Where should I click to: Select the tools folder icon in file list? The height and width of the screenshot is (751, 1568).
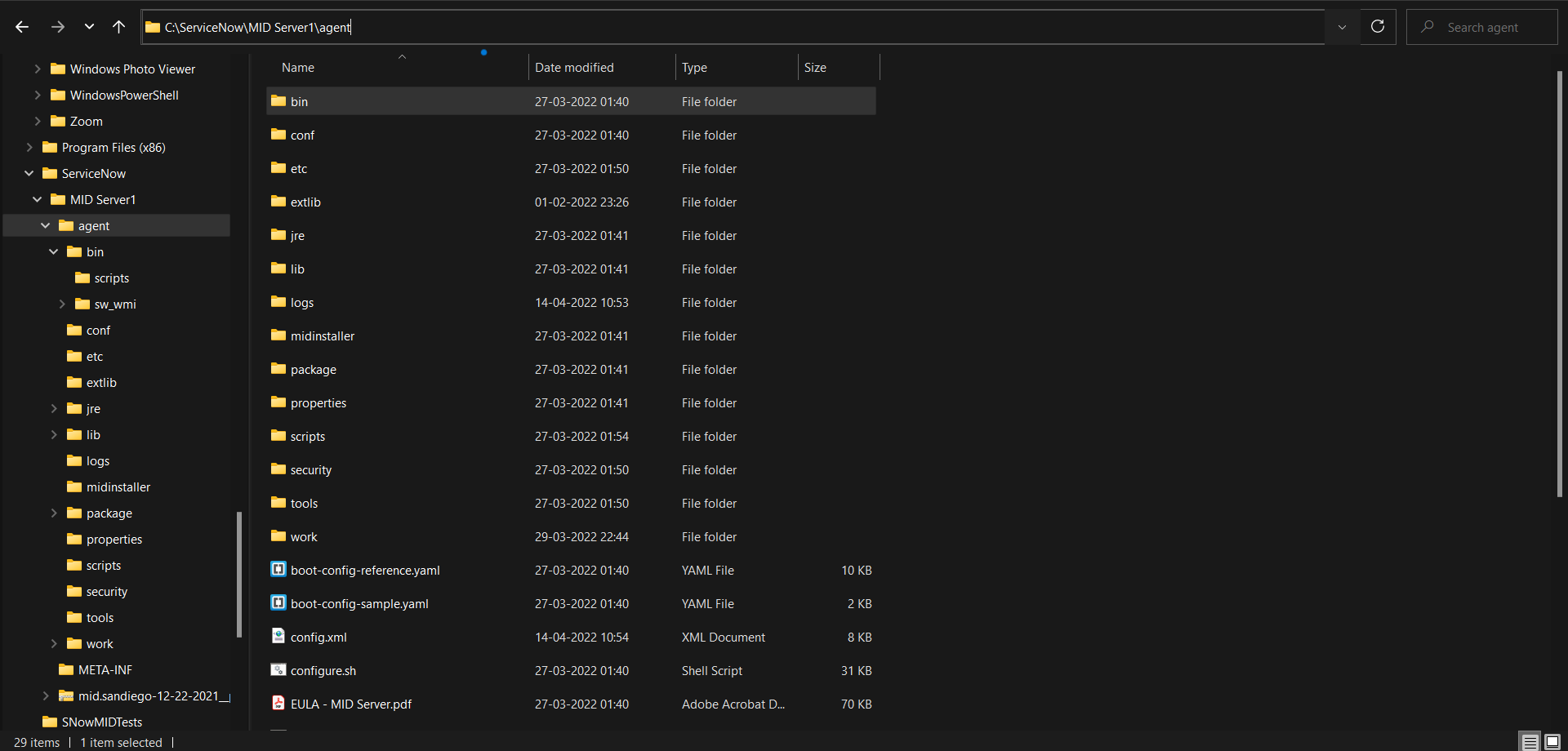point(278,503)
